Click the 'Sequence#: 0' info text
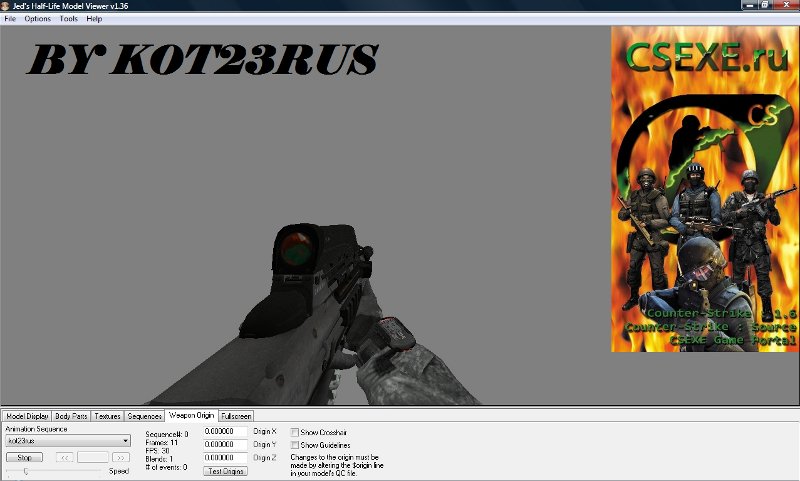Screen dimensions: 800x481 pos(166,435)
